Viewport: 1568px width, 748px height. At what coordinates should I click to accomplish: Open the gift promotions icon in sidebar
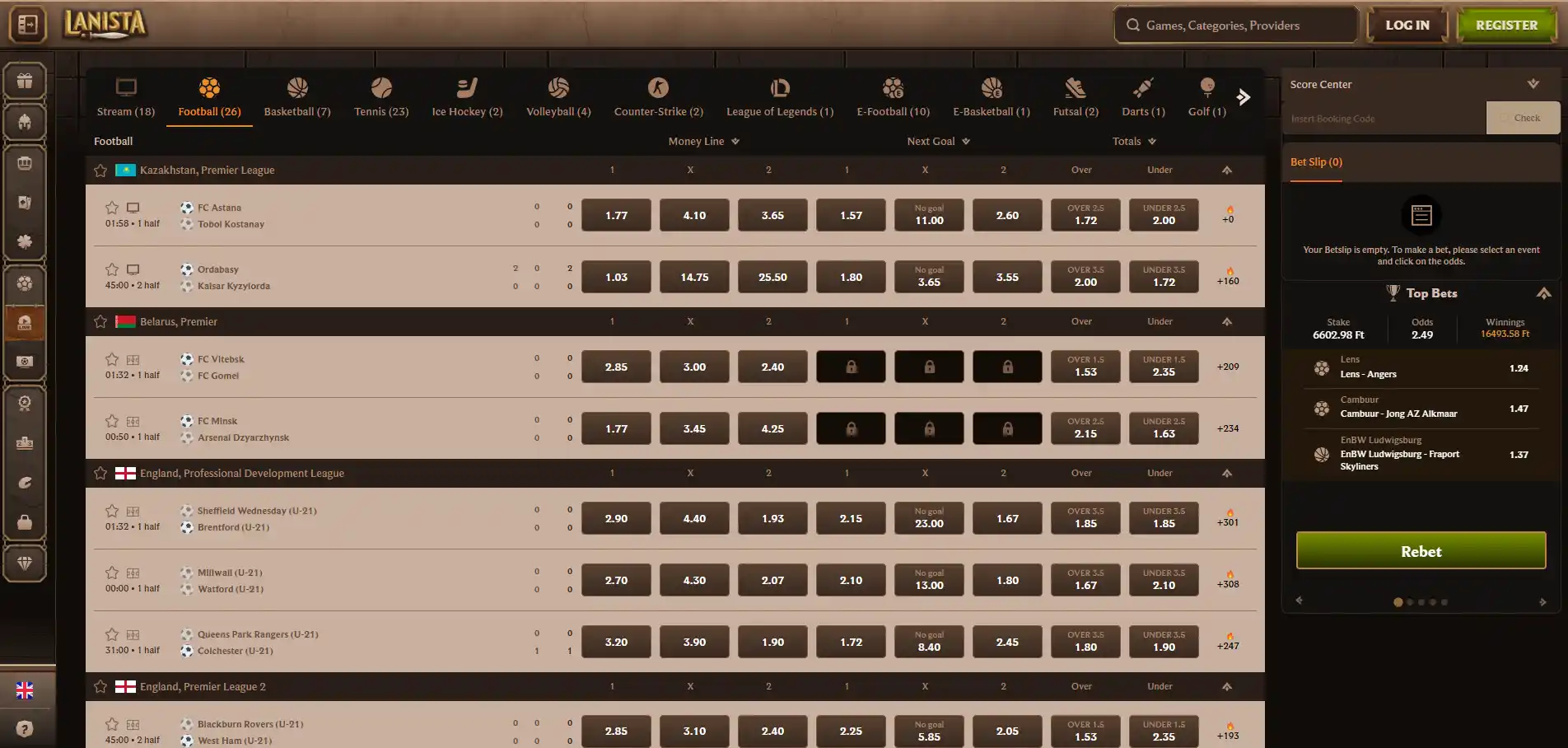click(x=25, y=81)
